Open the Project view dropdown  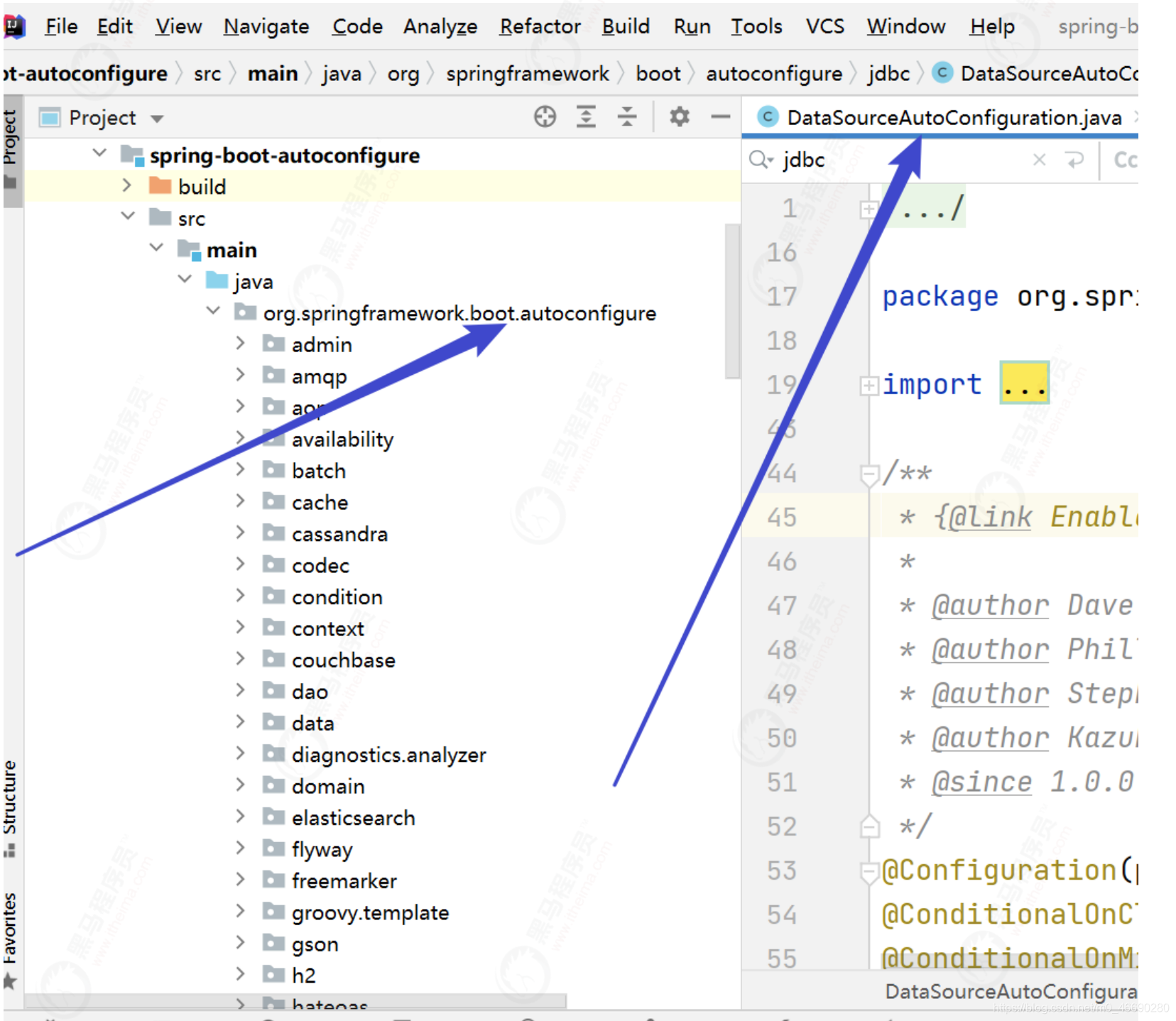click(157, 119)
